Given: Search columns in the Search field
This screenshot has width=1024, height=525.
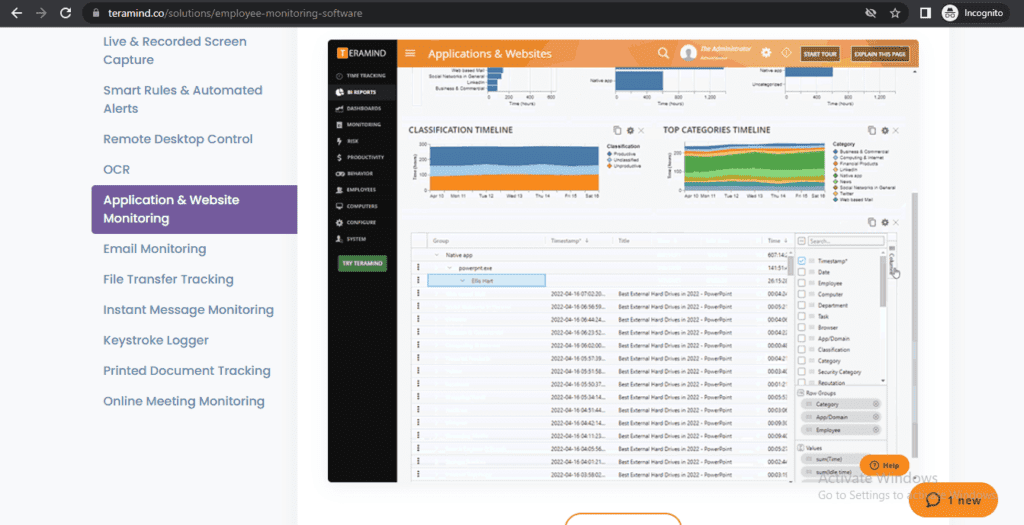Looking at the screenshot, I should click(846, 241).
